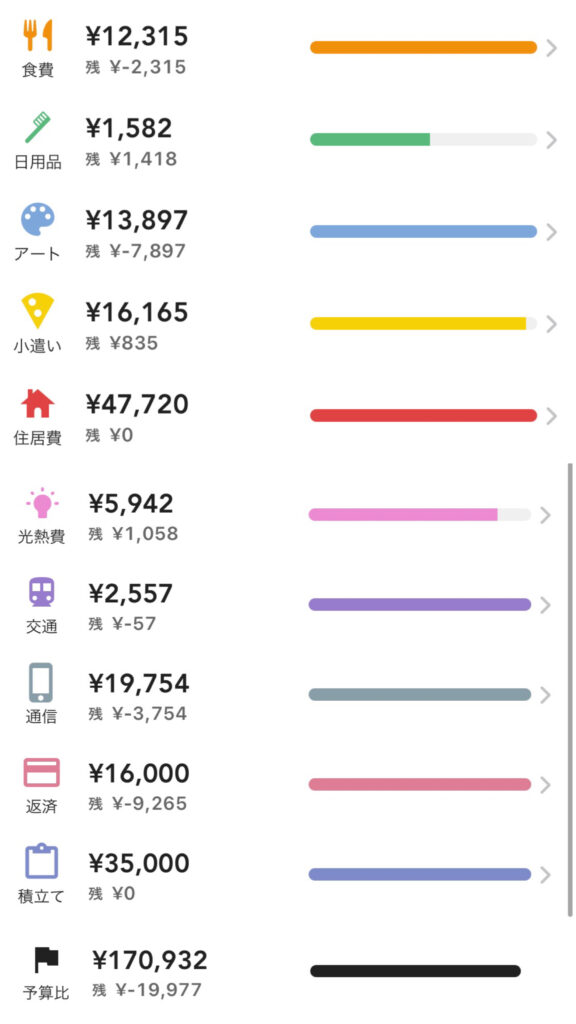Tap the purple train 交通 icon
Screen dimensions: 576x1024
click(x=42, y=593)
